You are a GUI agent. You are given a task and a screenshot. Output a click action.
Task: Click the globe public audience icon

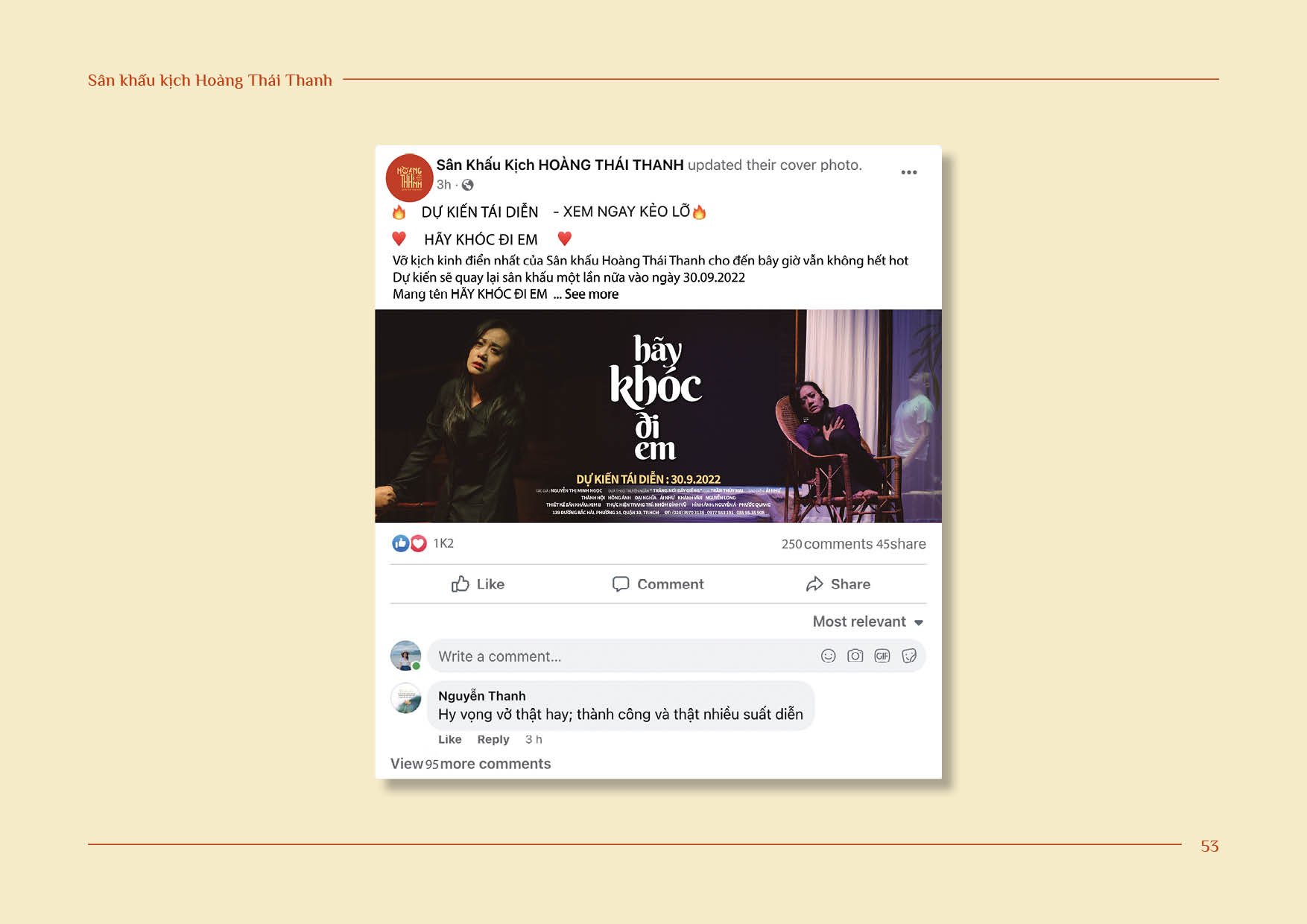coord(467,185)
